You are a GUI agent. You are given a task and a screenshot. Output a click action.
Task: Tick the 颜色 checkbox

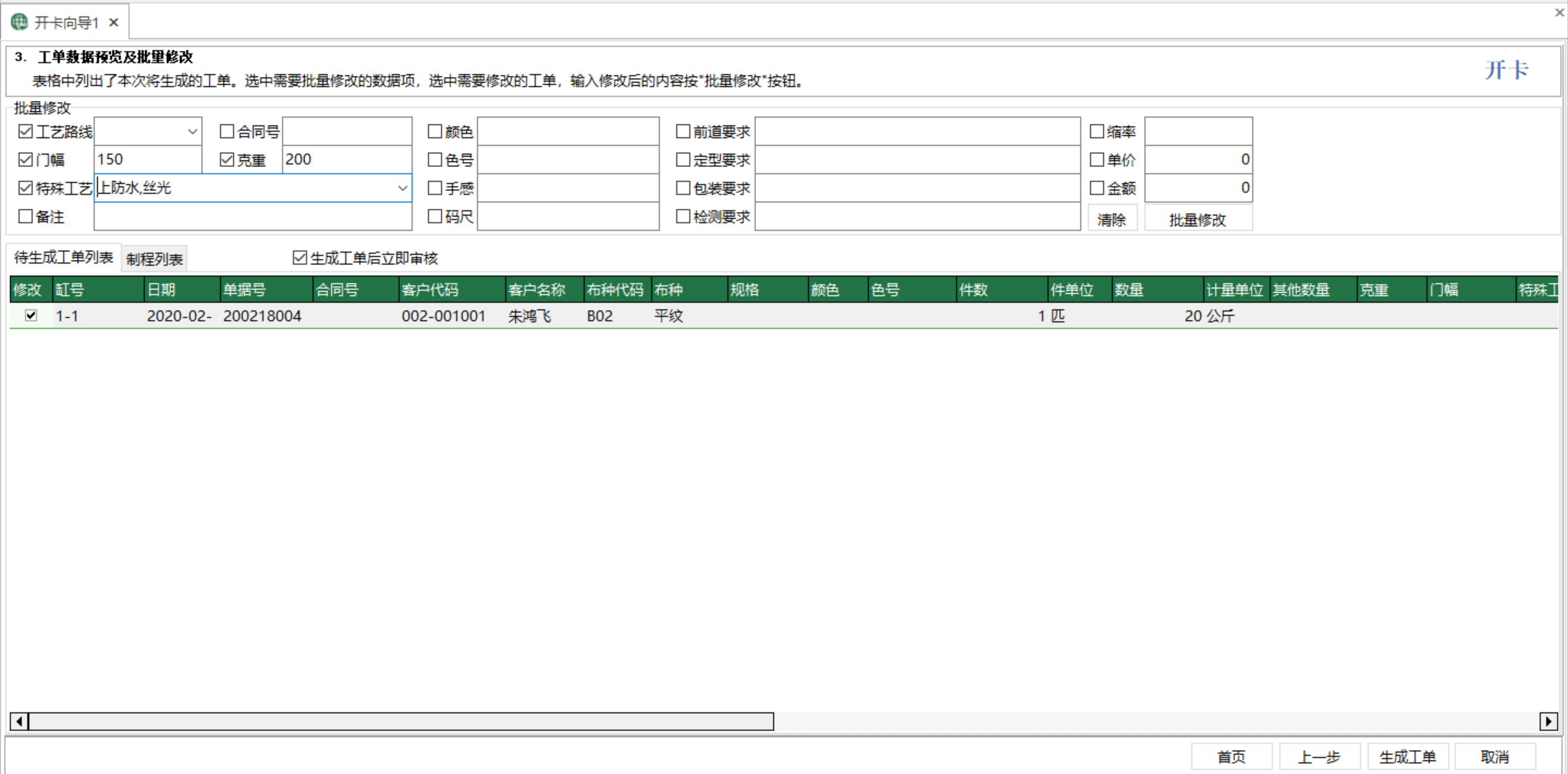click(x=435, y=131)
